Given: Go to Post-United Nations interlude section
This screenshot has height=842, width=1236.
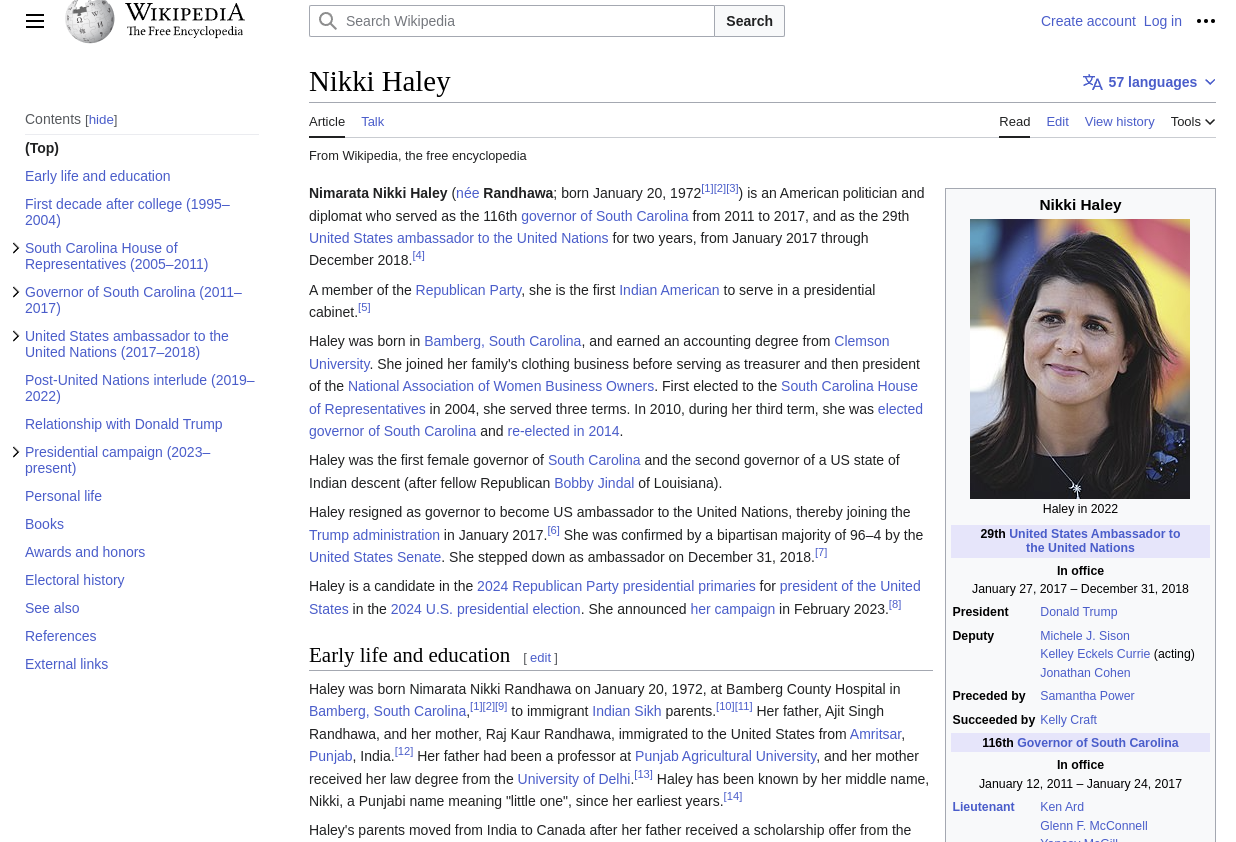Looking at the screenshot, I should pyautogui.click(x=140, y=388).
